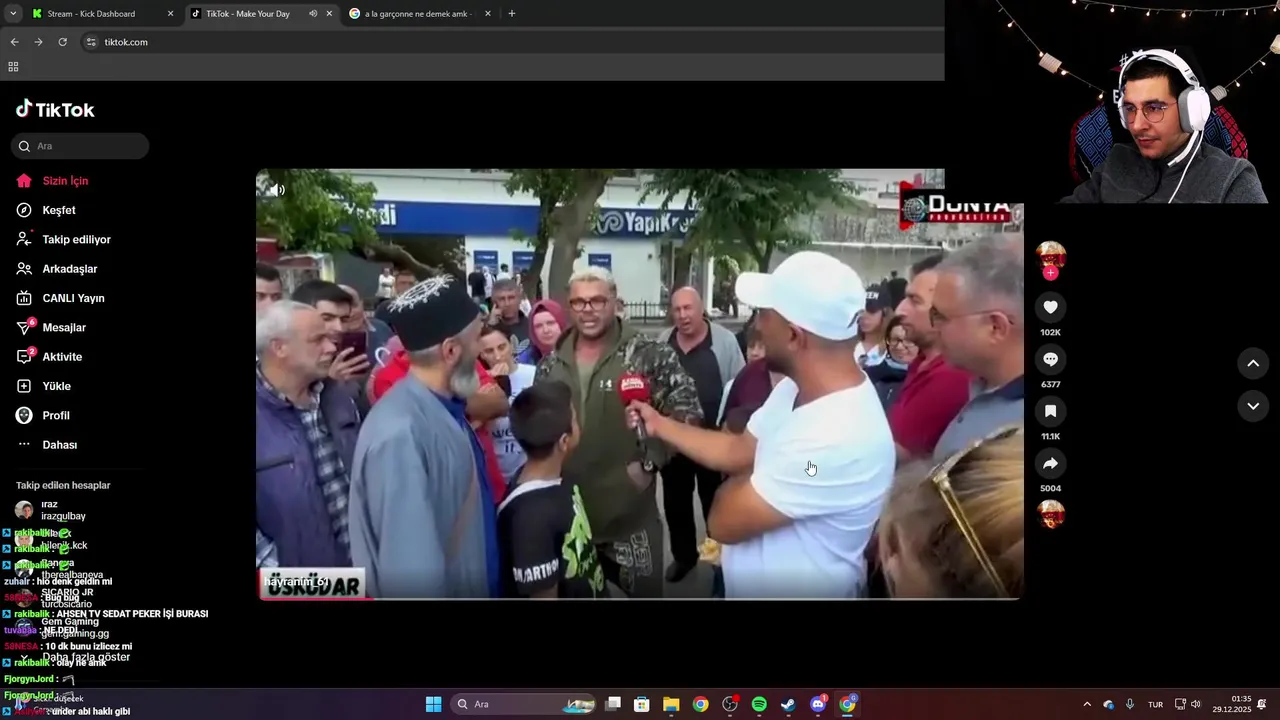Click Yükle to upload a video
Screen dimensions: 1280x720
(56, 386)
